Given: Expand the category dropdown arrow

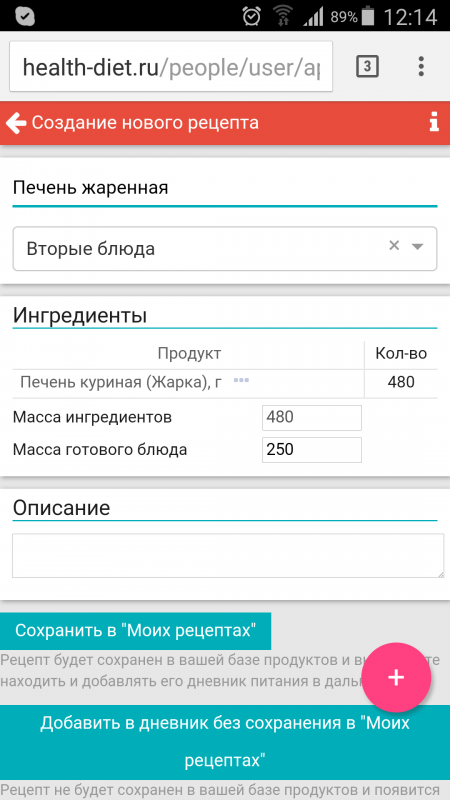Looking at the screenshot, I should (417, 246).
